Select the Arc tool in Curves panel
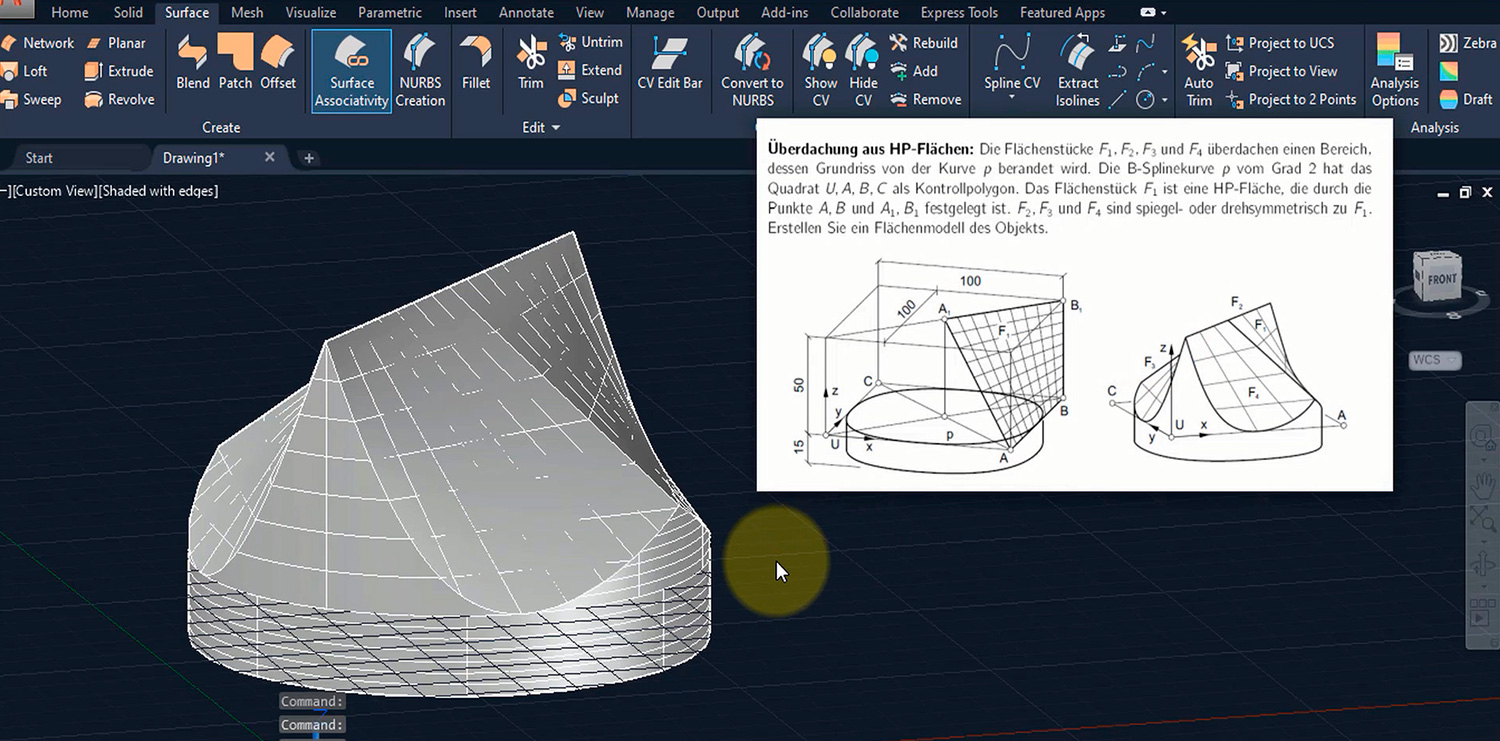 tap(1145, 71)
